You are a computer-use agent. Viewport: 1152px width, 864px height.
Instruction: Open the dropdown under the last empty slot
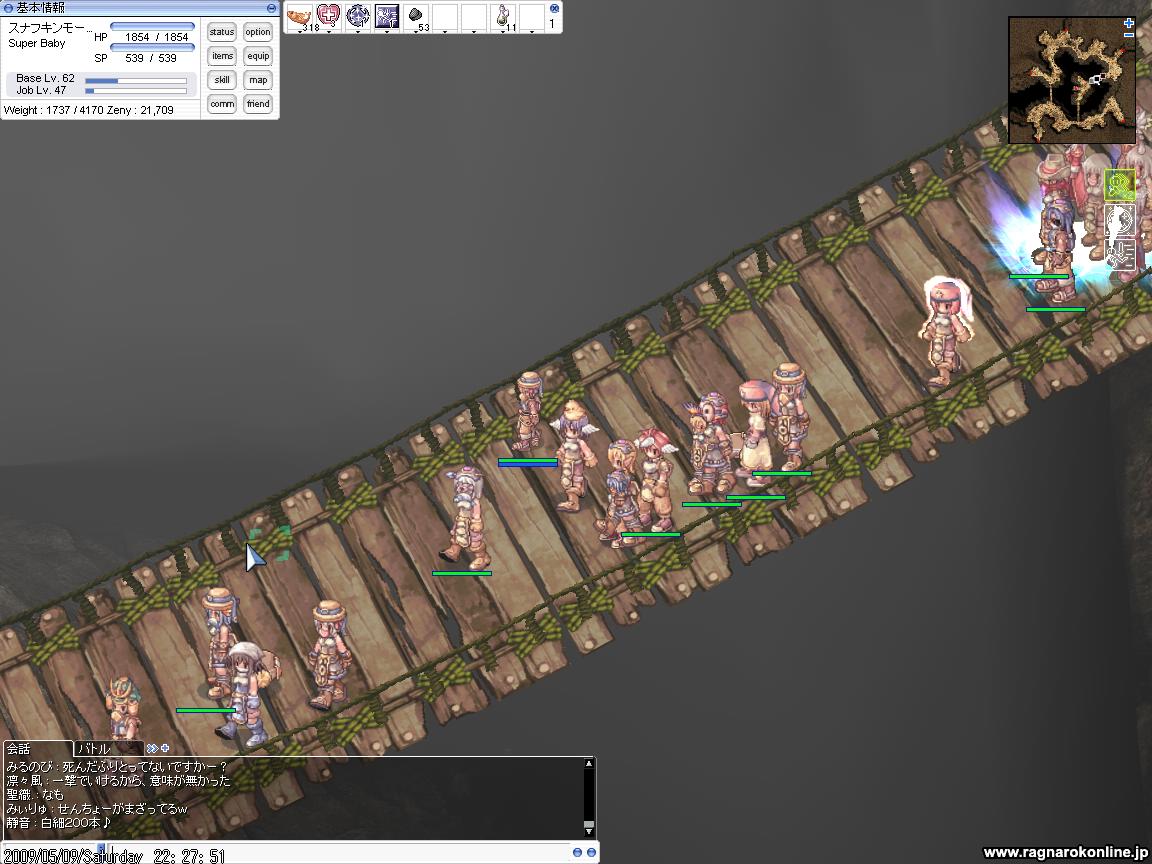pos(532,32)
